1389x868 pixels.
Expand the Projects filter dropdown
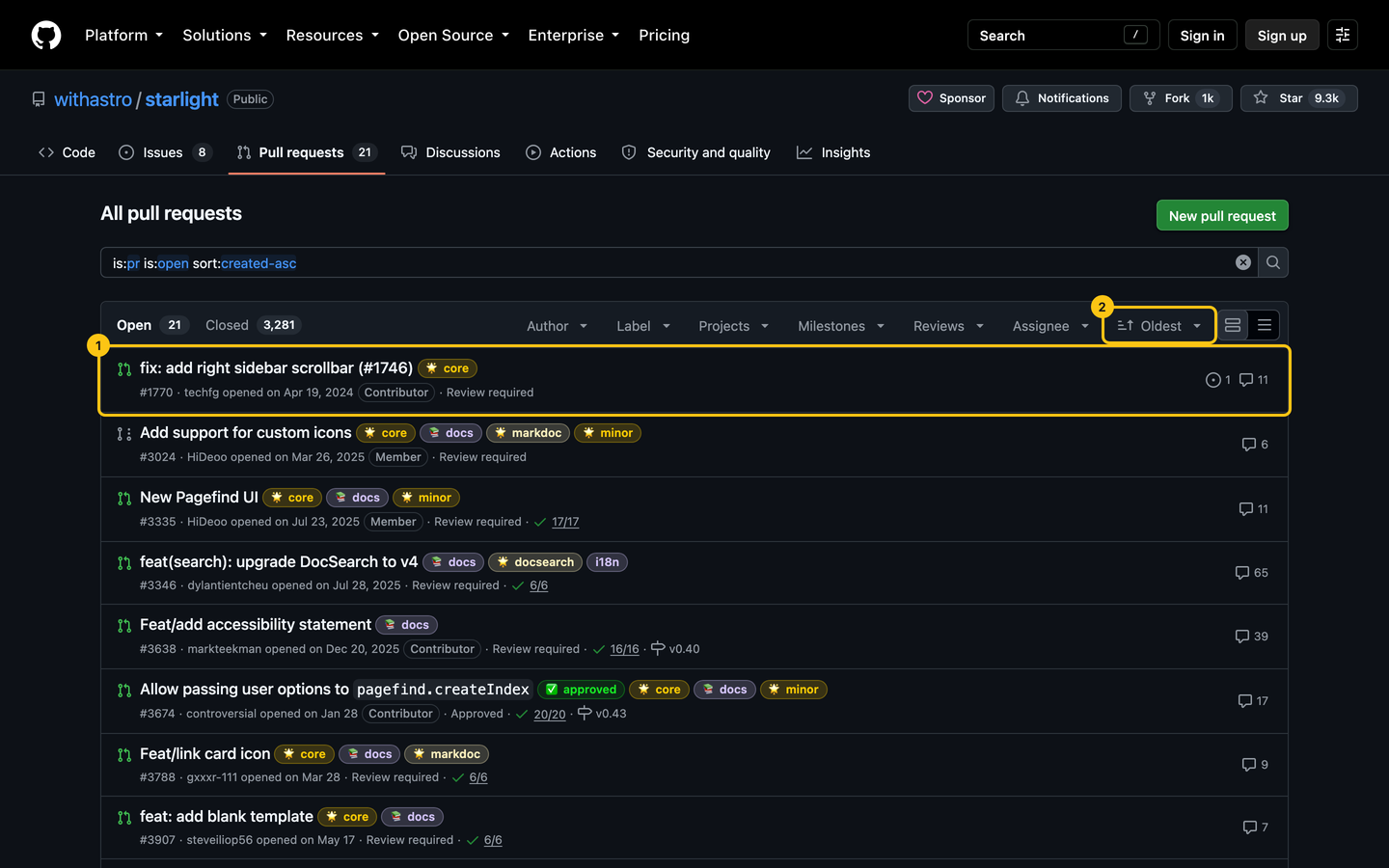(734, 326)
